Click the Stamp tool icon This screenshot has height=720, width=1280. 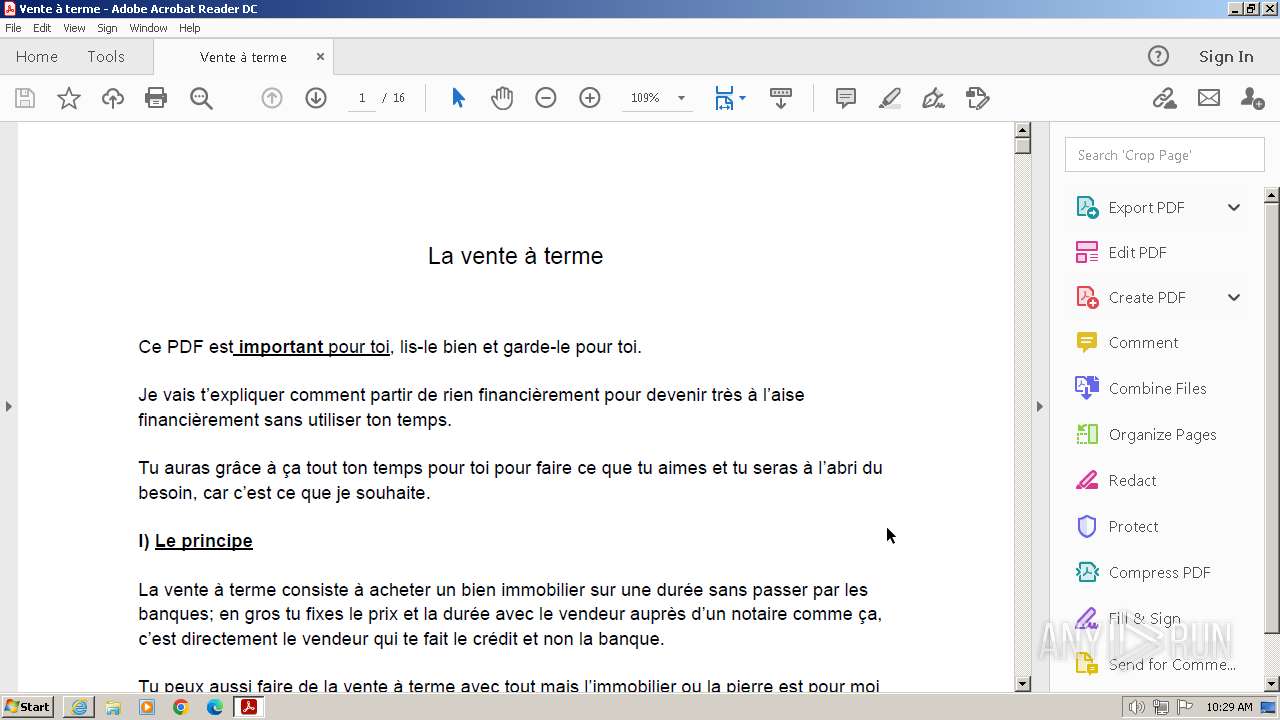pyautogui.click(x=978, y=98)
